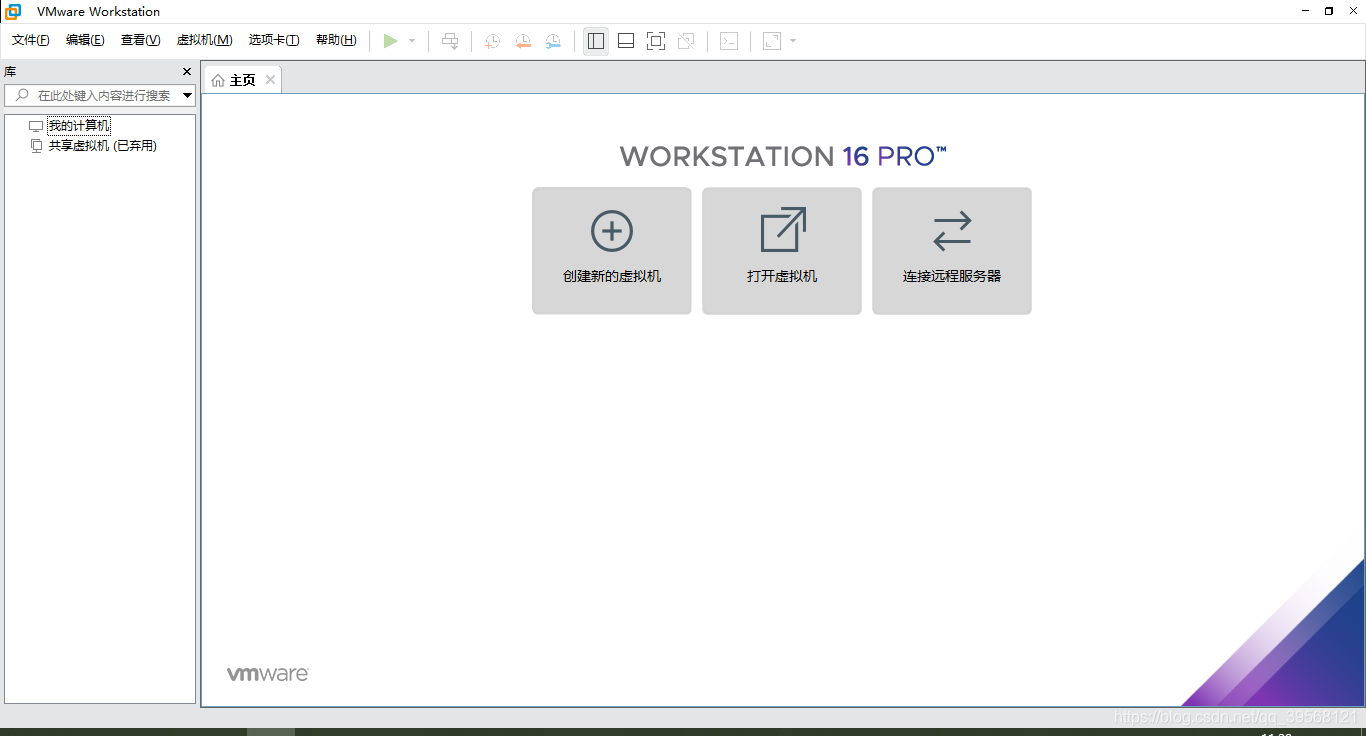Open the 虚拟机(M) menu

(x=203, y=40)
